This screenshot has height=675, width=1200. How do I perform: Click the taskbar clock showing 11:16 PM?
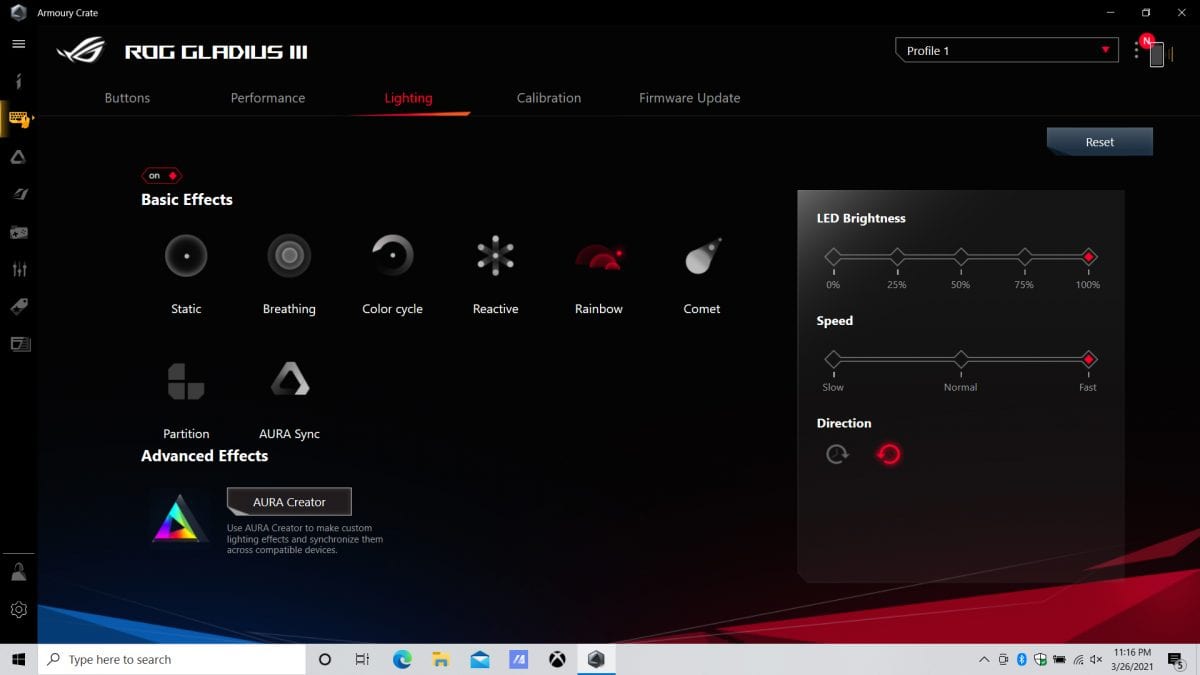(1132, 659)
